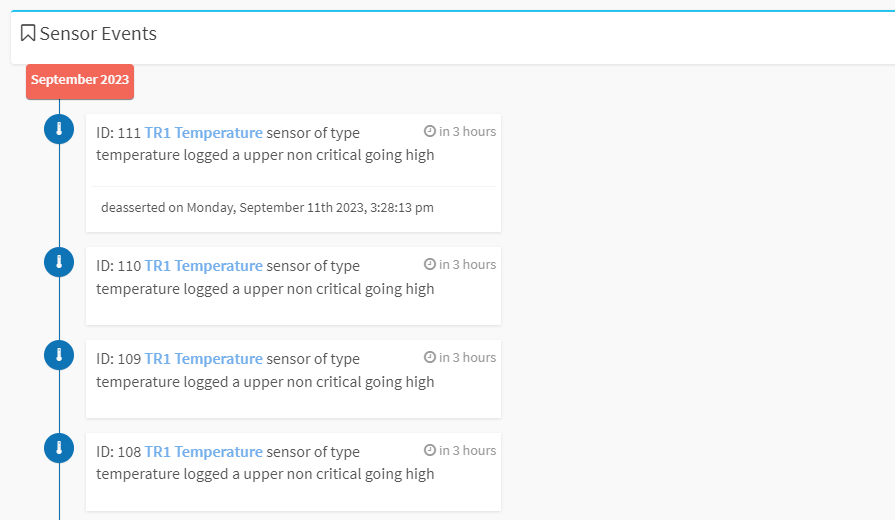Open TR1 Temperature link in event 111
Image resolution: width=895 pixels, height=520 pixels.
tap(203, 132)
